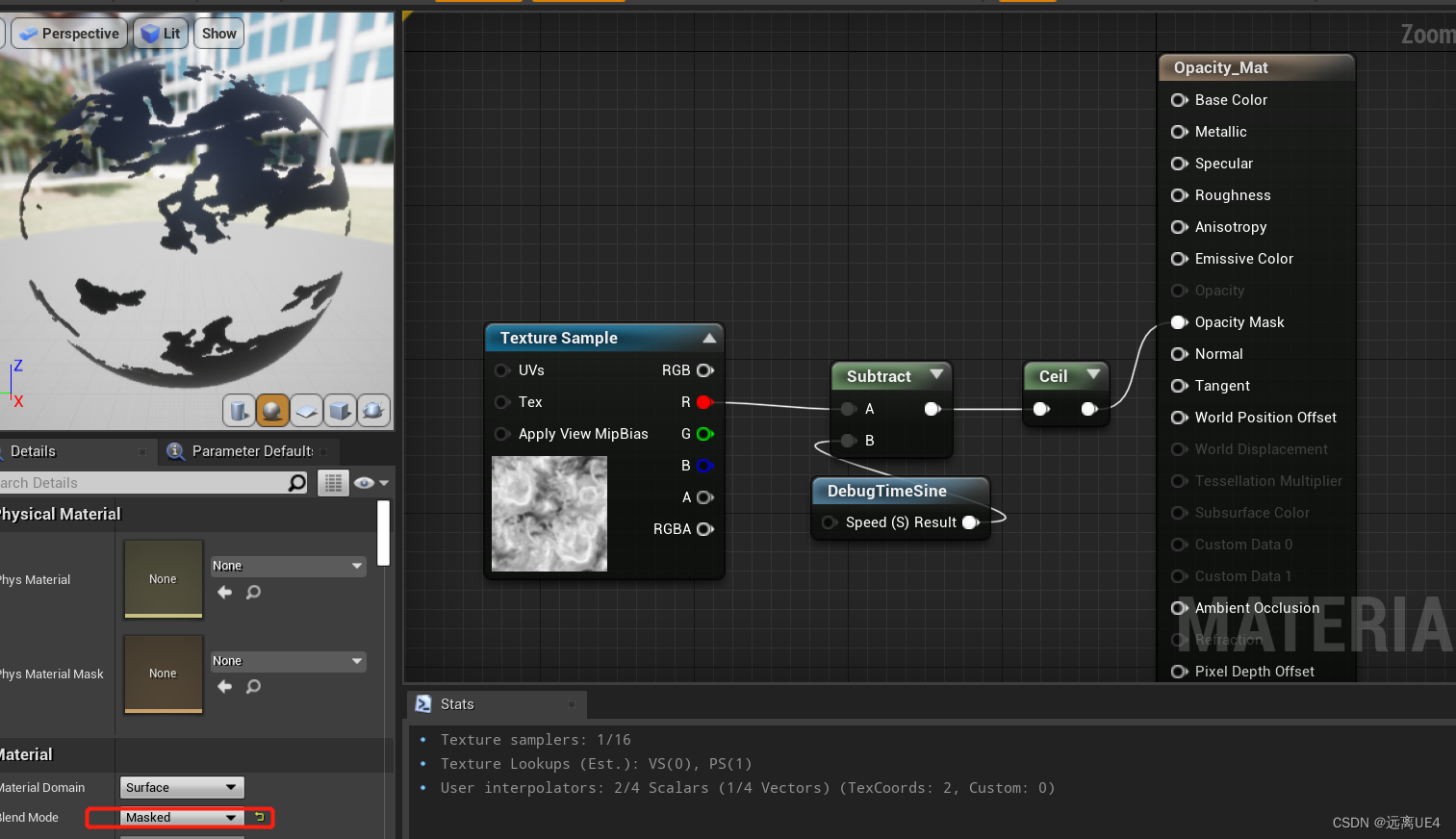Click the grid view icon in Details panel
This screenshot has height=839, width=1456.
tap(333, 482)
